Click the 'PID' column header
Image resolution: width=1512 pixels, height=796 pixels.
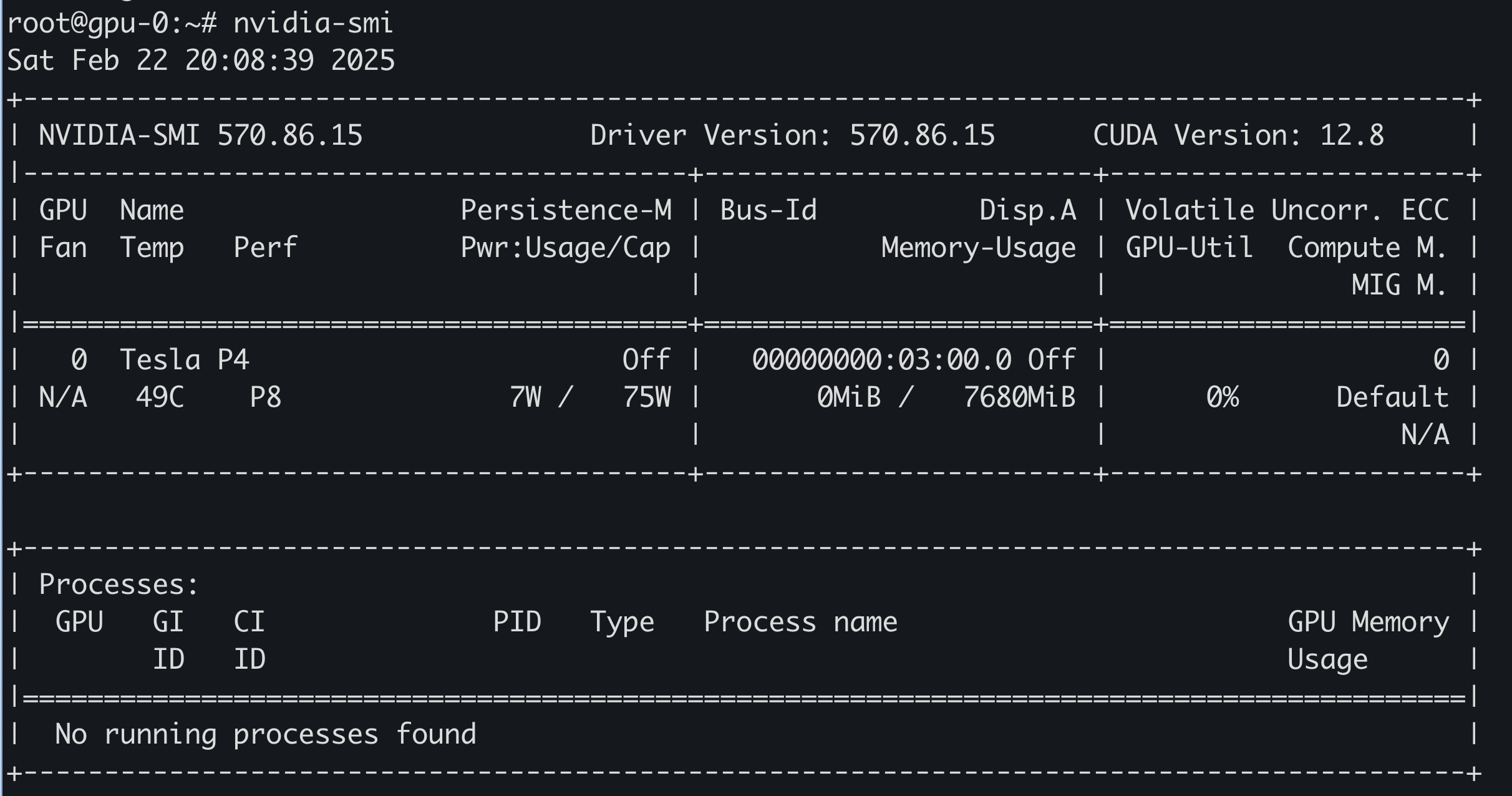[x=517, y=622]
